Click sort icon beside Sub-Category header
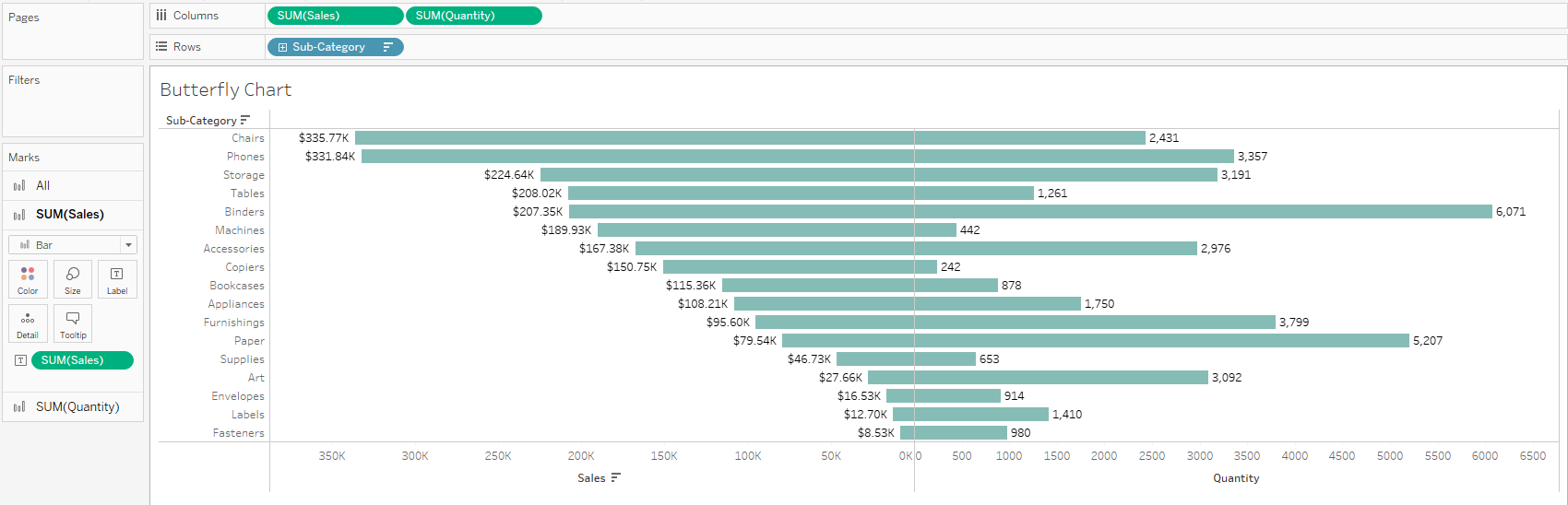The width and height of the screenshot is (1568, 505). [x=245, y=121]
